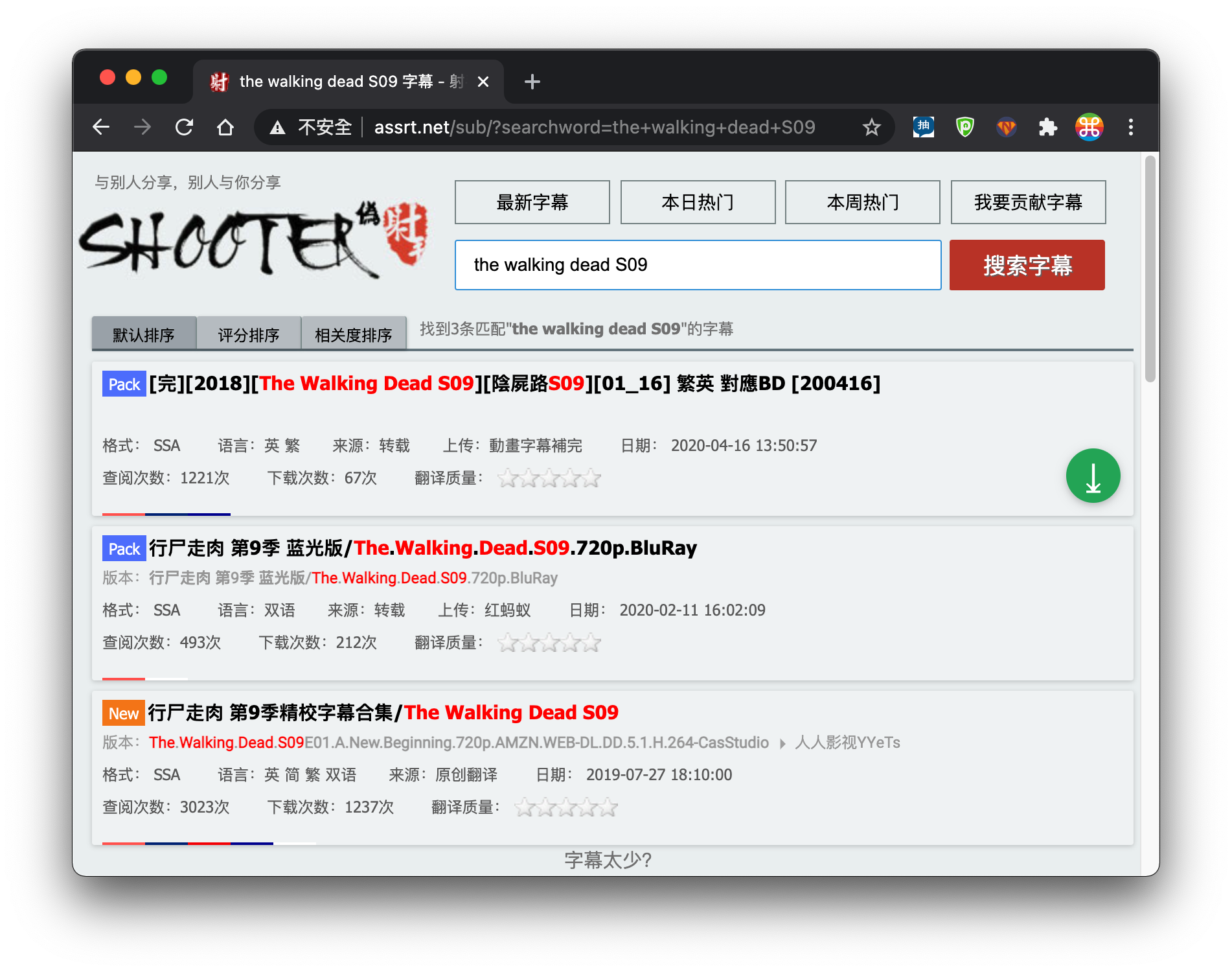
Task: Open the colorful command-key profile icon
Action: (1089, 127)
